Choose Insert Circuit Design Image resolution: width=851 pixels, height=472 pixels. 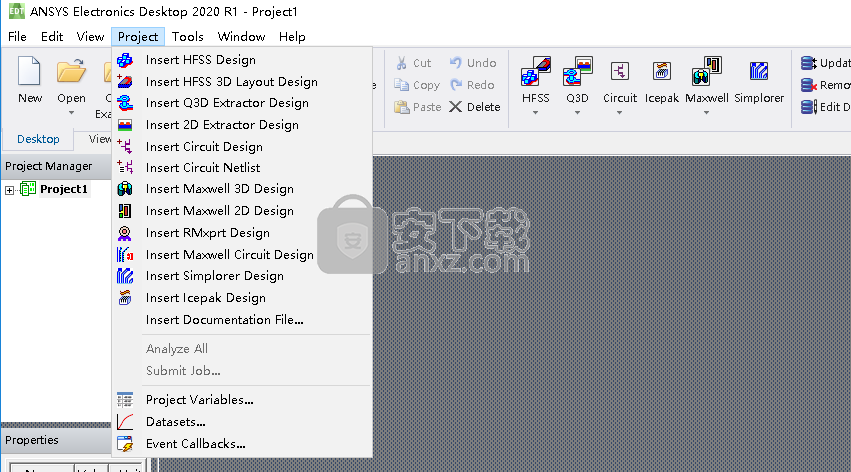[x=242, y=146]
